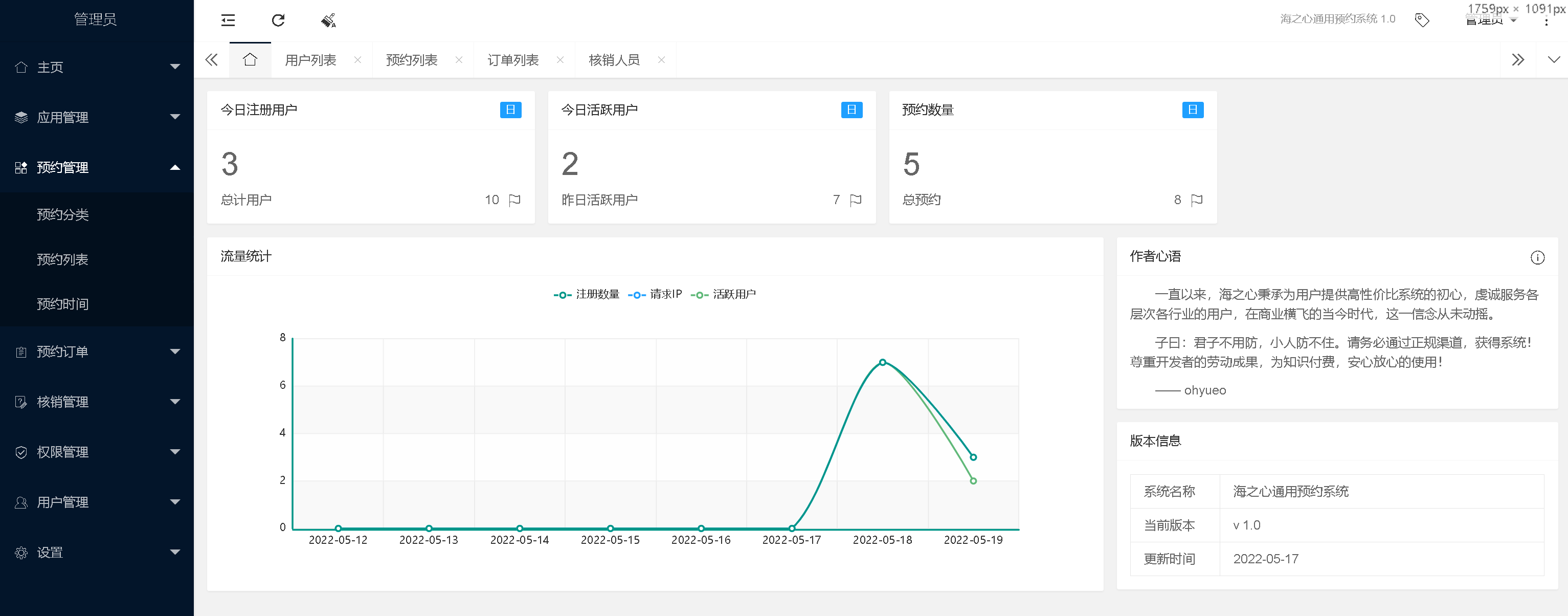Open 预约分类 in the sidebar

(63, 214)
